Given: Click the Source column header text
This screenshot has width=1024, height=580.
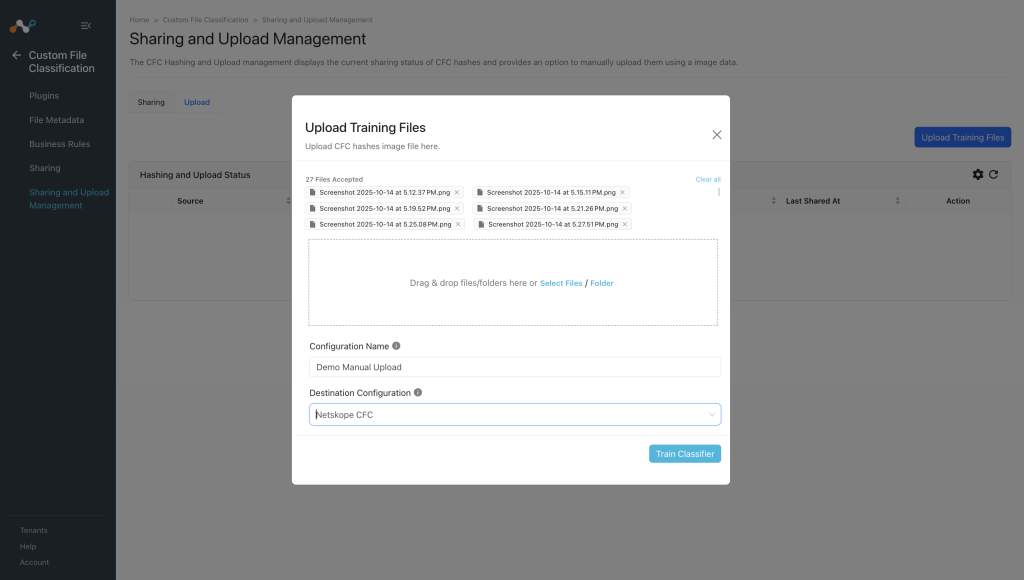Looking at the screenshot, I should [190, 201].
